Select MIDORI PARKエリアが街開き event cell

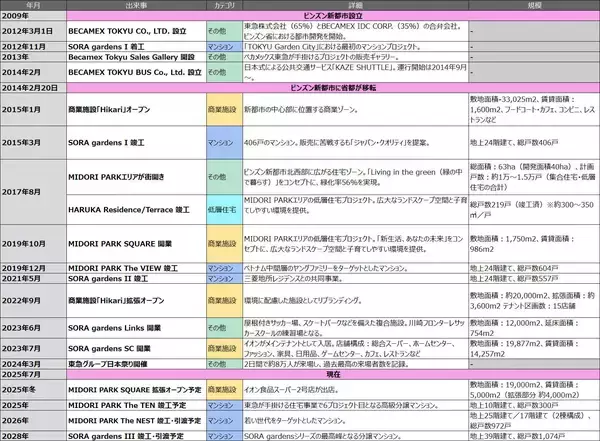click(137, 177)
